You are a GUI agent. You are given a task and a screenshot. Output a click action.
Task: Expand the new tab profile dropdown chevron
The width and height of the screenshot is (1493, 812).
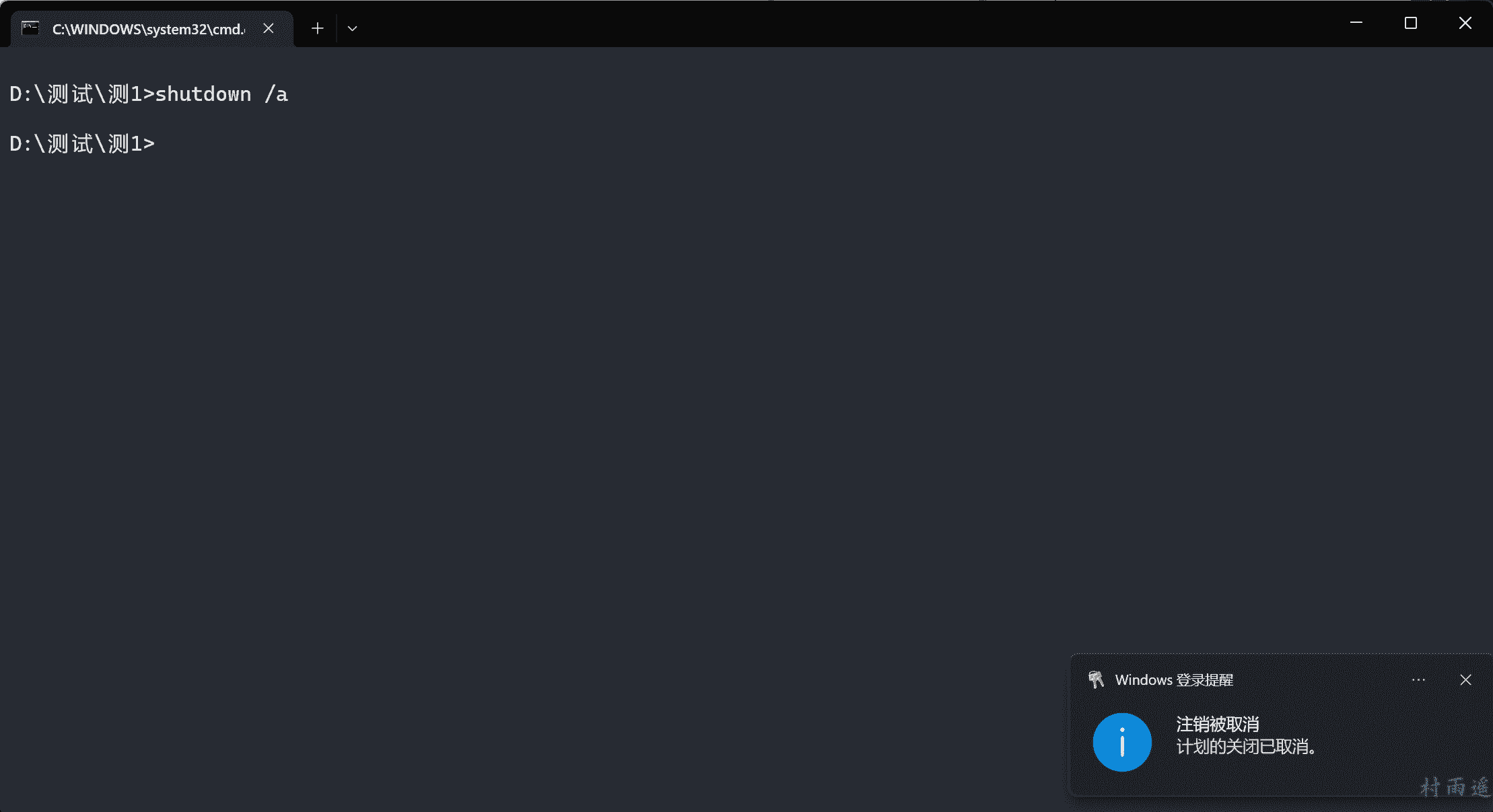352,28
